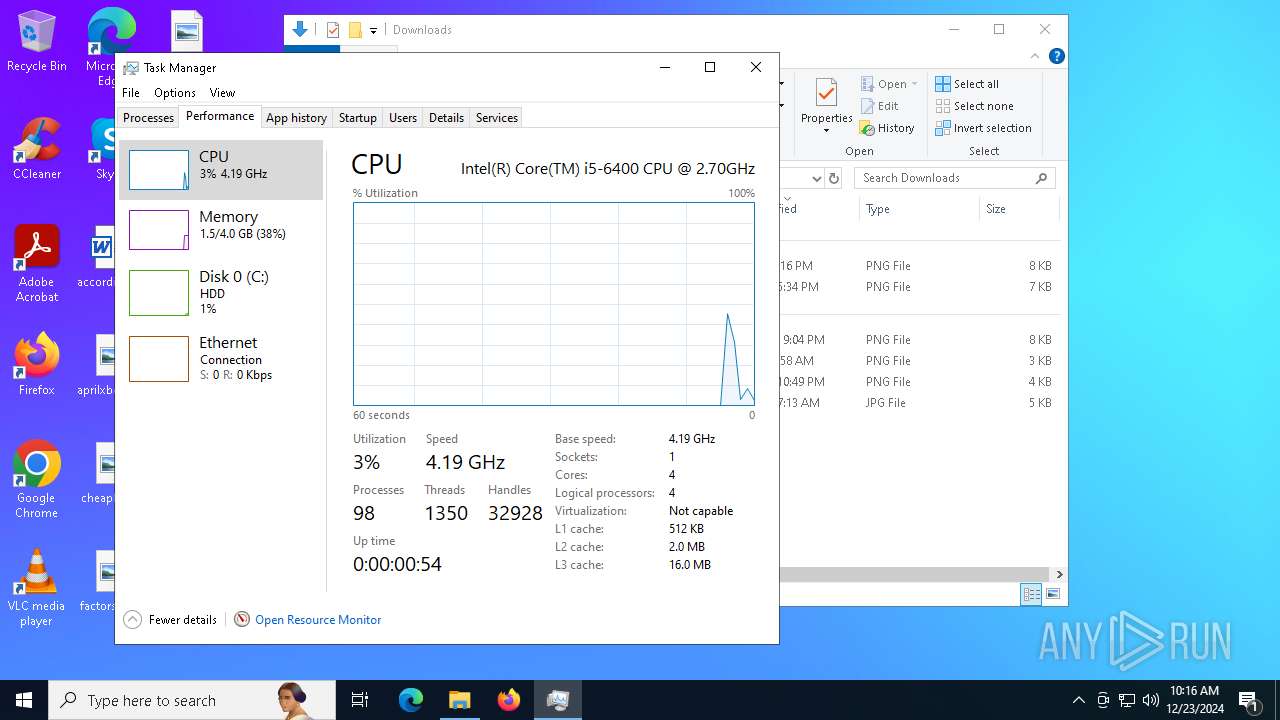Viewport: 1280px width, 720px height.
Task: Select the CPU performance graph thumbnail
Action: tap(158, 170)
